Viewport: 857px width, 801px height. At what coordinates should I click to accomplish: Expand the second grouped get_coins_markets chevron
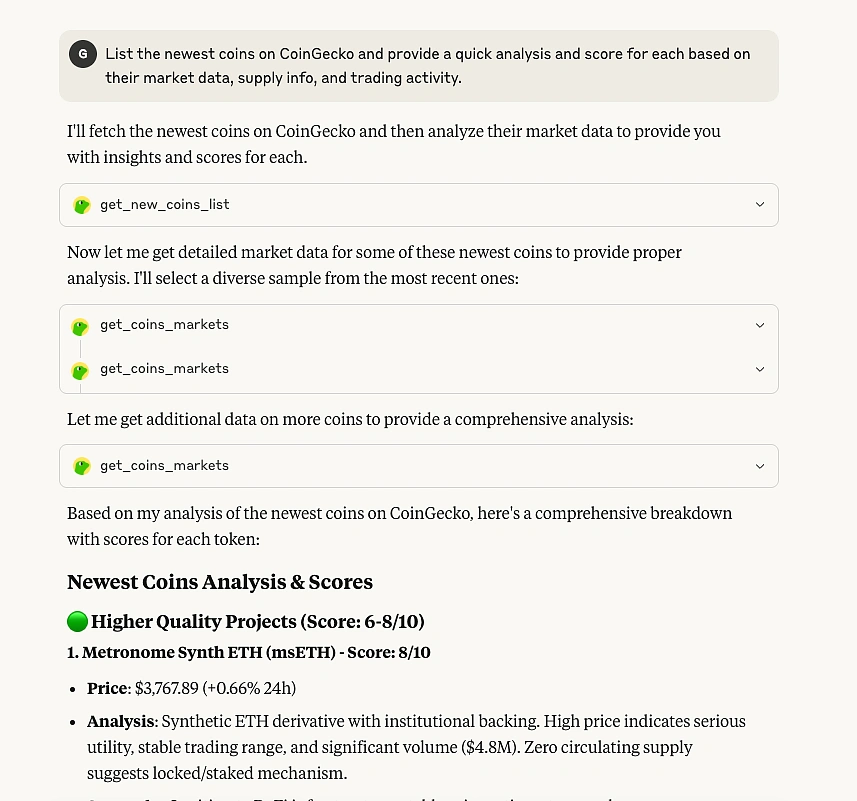coord(760,369)
